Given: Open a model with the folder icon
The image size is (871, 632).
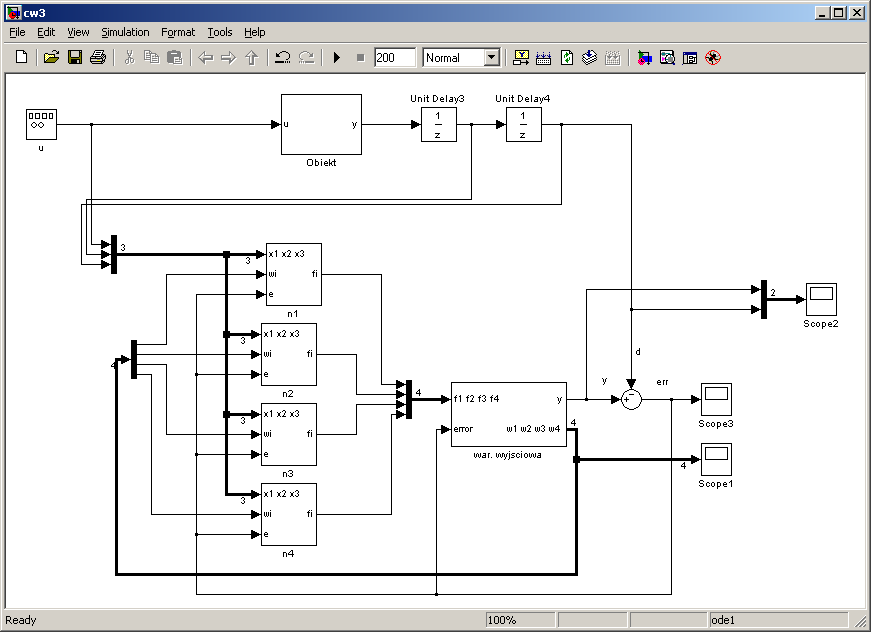Looking at the screenshot, I should (51, 58).
